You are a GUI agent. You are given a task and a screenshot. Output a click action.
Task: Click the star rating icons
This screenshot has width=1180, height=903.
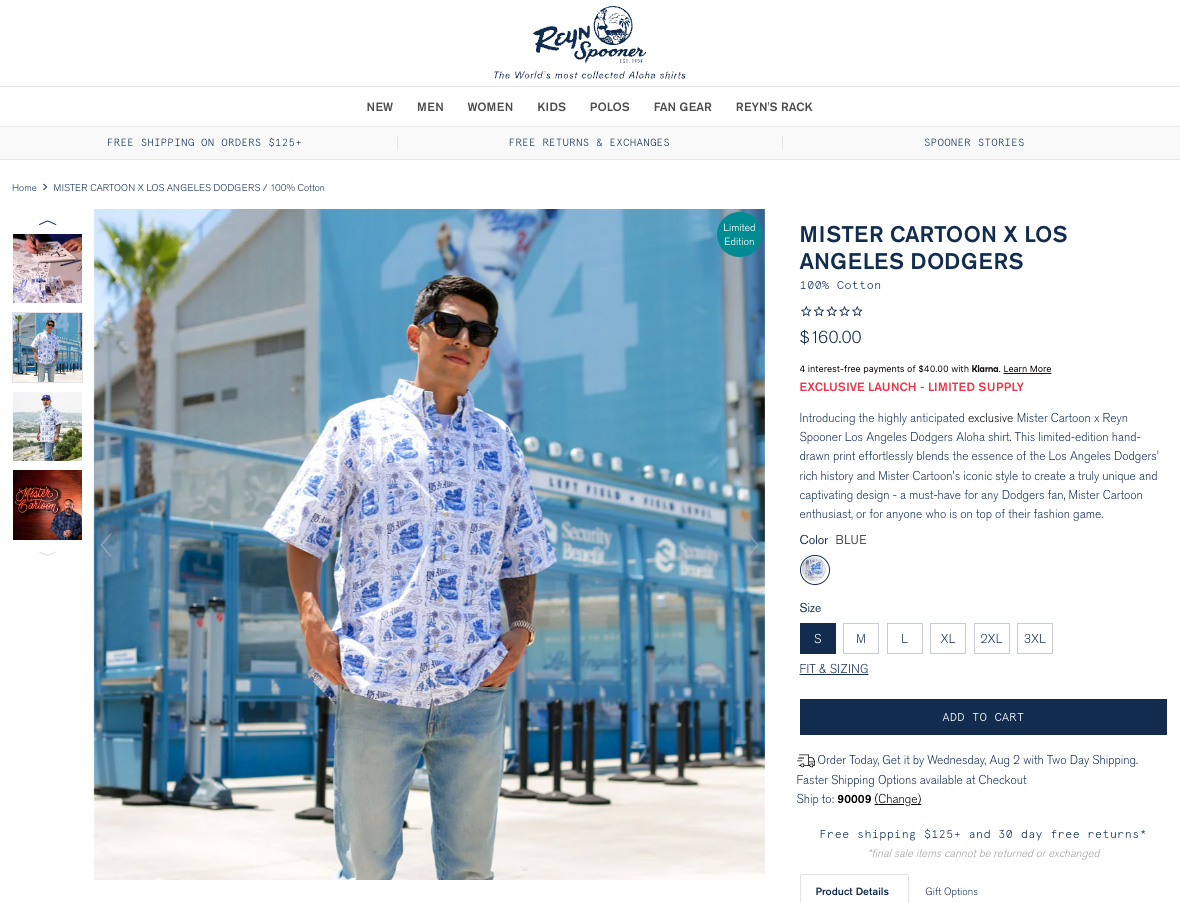point(831,311)
